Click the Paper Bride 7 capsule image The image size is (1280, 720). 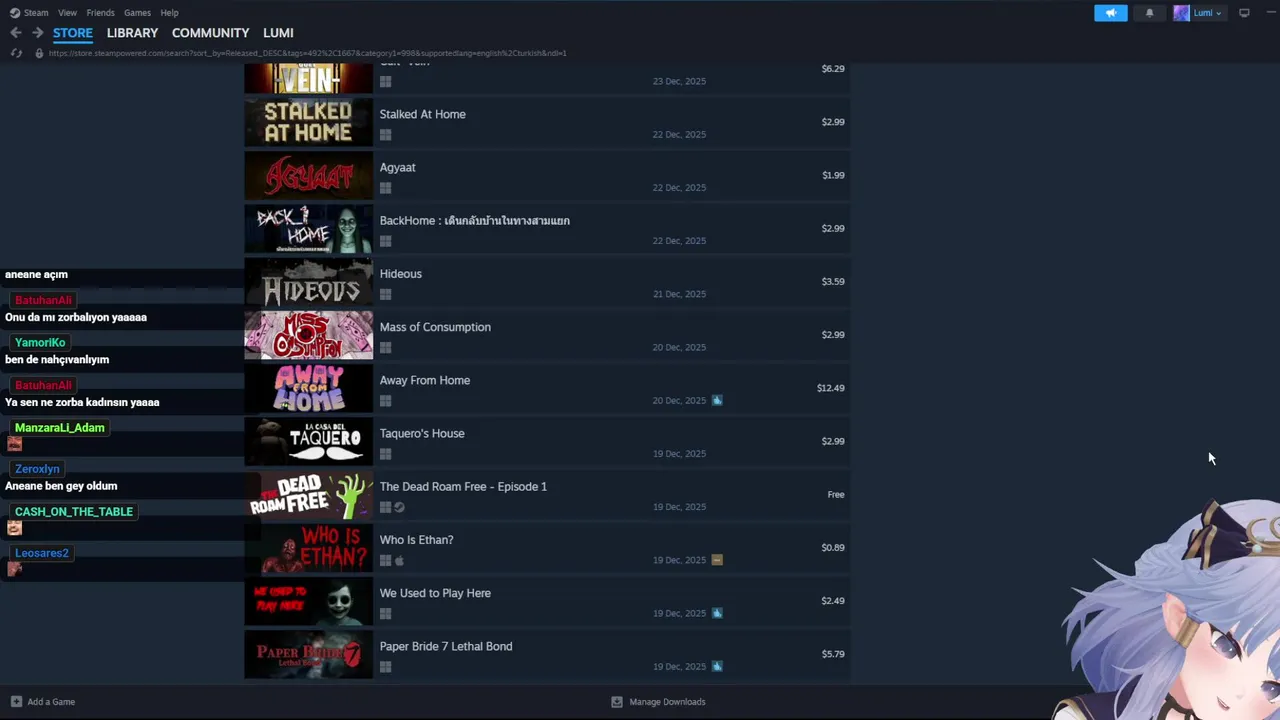pos(309,654)
